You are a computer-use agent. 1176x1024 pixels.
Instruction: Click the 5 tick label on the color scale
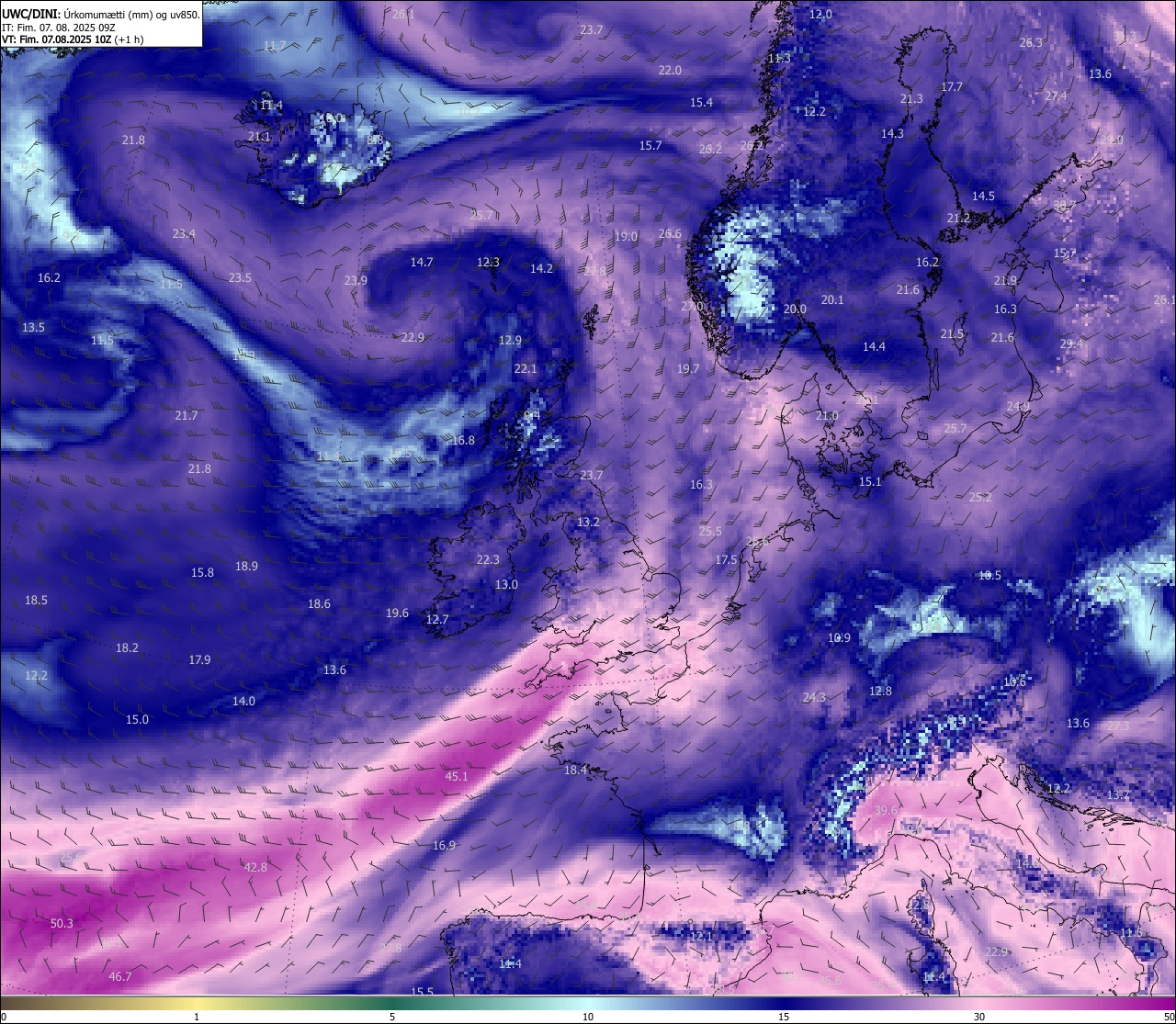coord(392,1017)
